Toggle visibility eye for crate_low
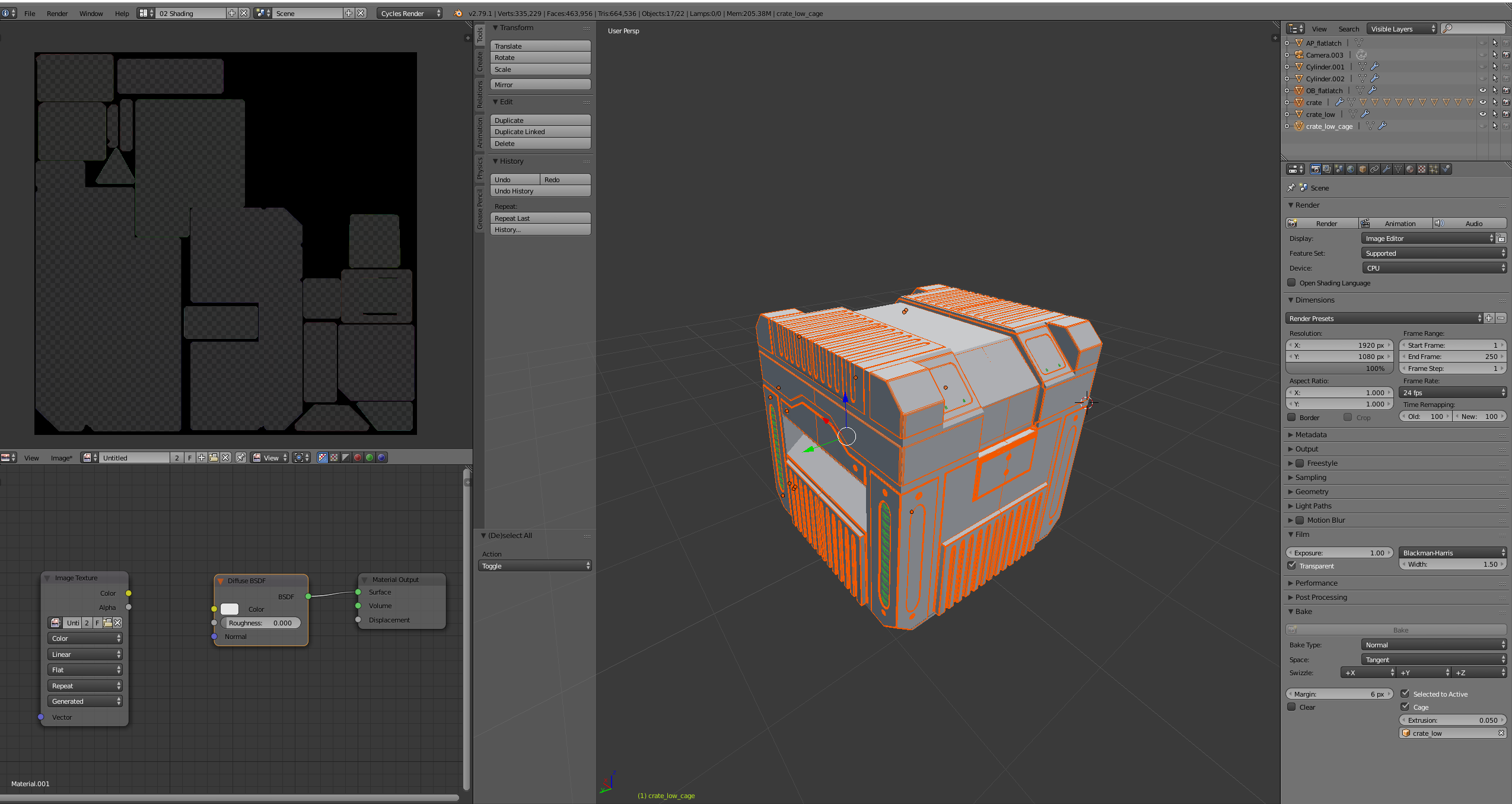The image size is (1512, 804). pyautogui.click(x=1482, y=114)
